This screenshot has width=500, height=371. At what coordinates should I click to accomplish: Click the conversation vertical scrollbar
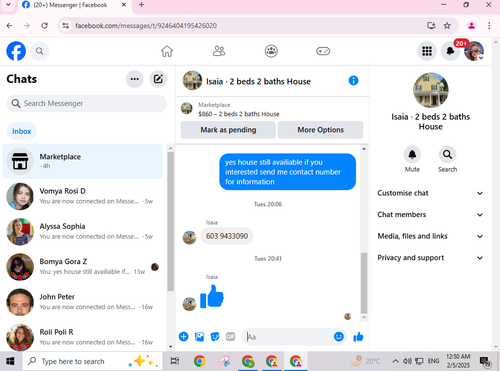[x=364, y=283]
